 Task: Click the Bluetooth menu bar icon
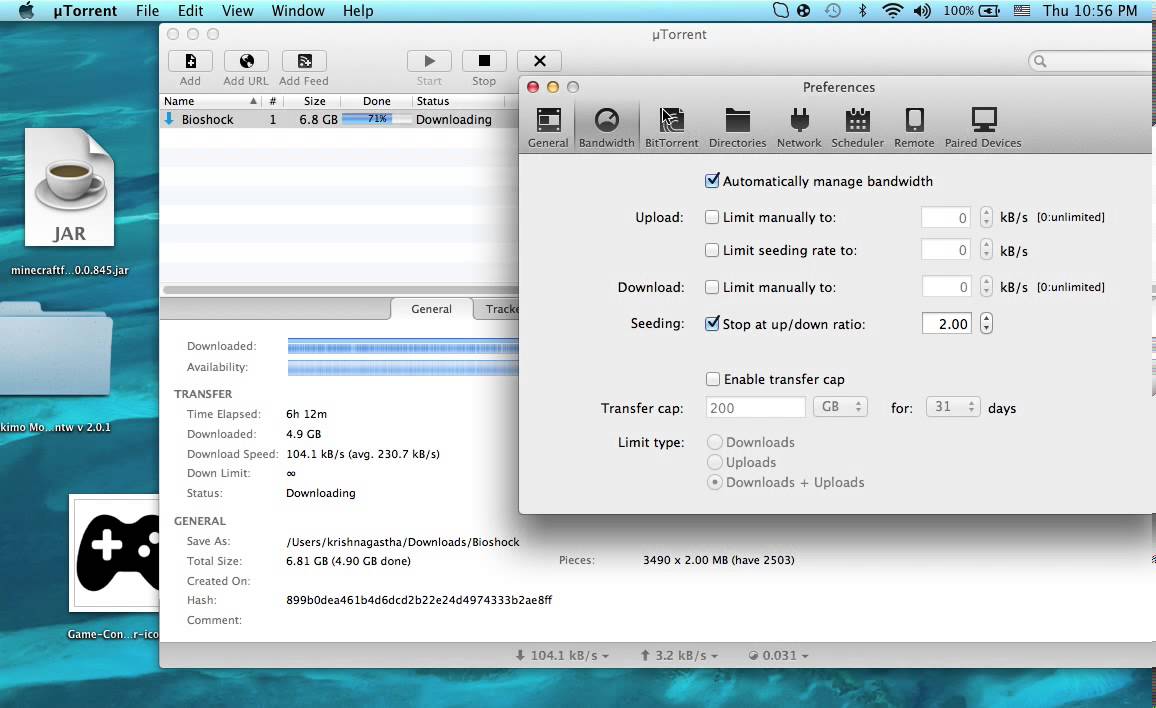(x=862, y=11)
